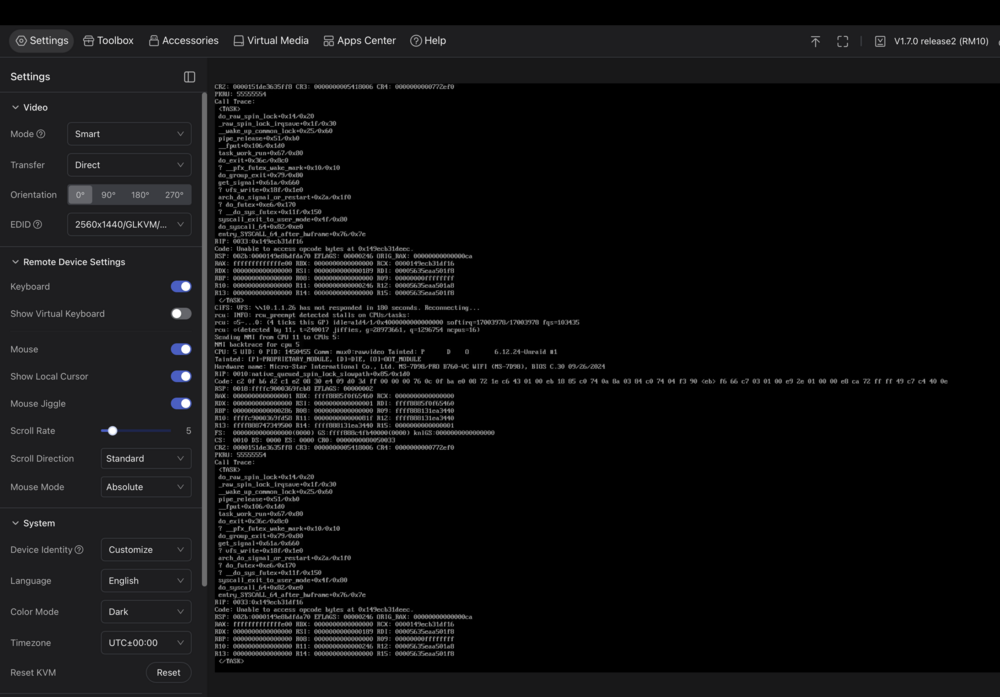
Task: Open the Mode dropdown set to Smart
Action: [129, 134]
